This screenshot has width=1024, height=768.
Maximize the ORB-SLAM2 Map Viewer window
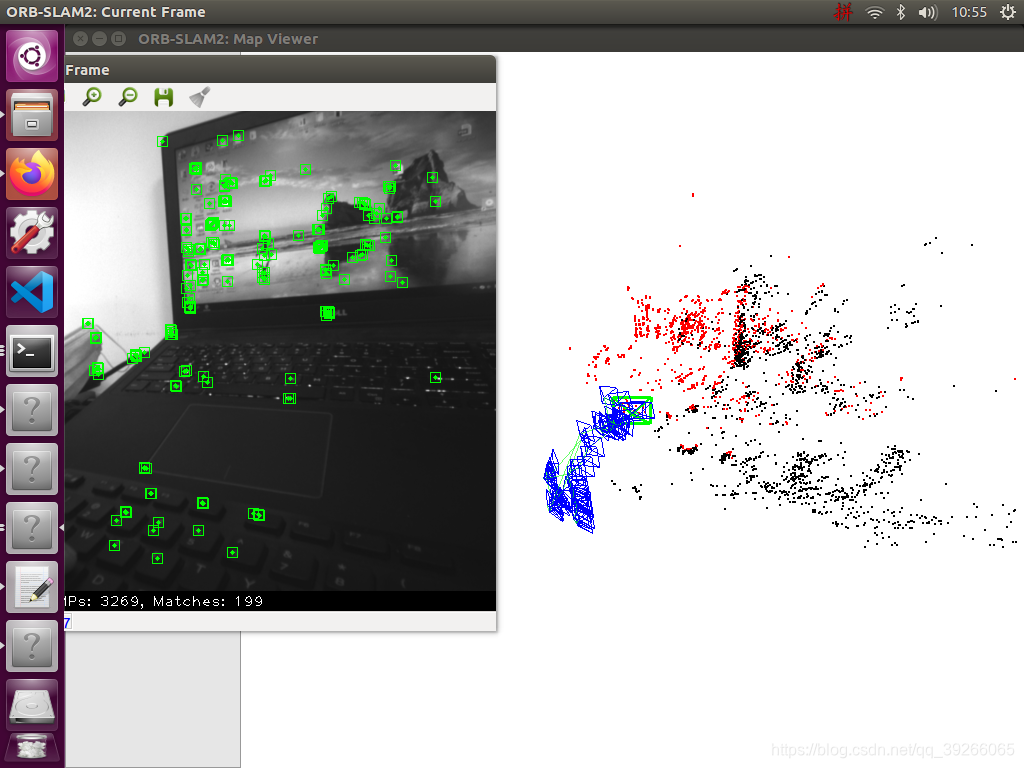pos(118,39)
